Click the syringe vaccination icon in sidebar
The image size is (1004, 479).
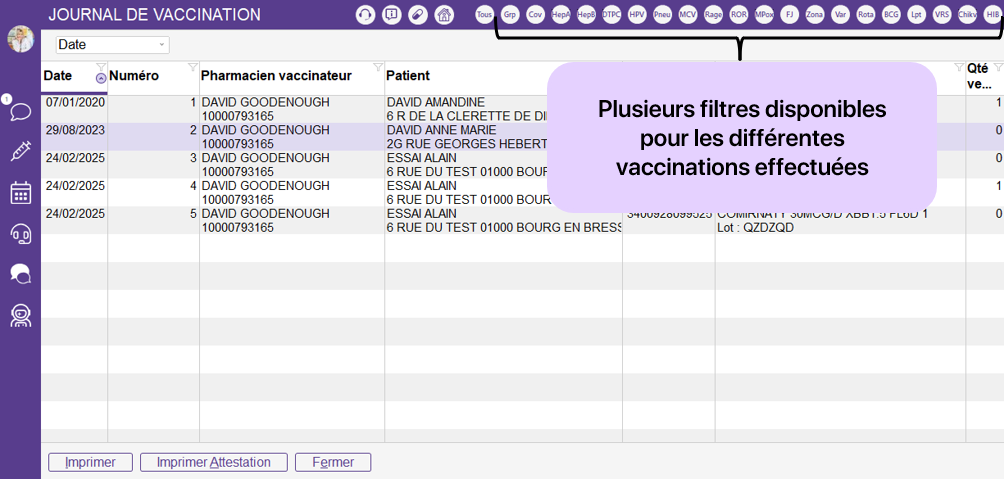click(20, 151)
